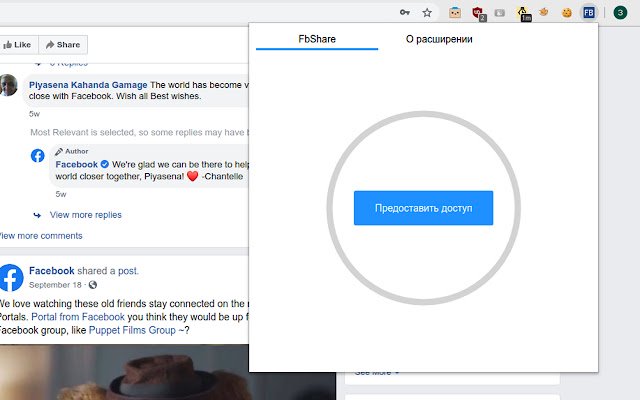This screenshot has width=640, height=400.
Task: Expand View more comments
Action: 40,236
